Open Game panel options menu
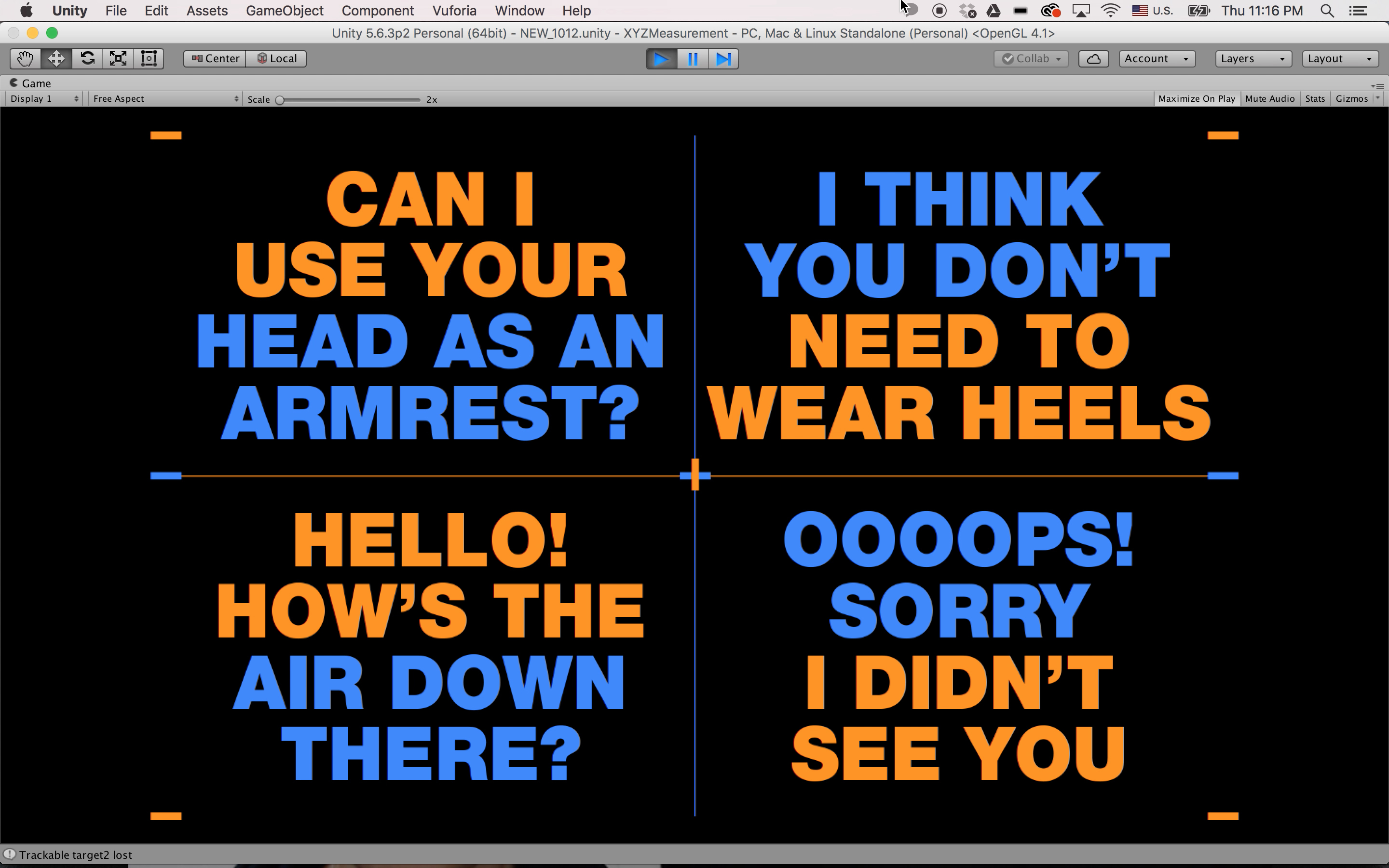Viewport: 1389px width, 868px height. tap(1377, 85)
